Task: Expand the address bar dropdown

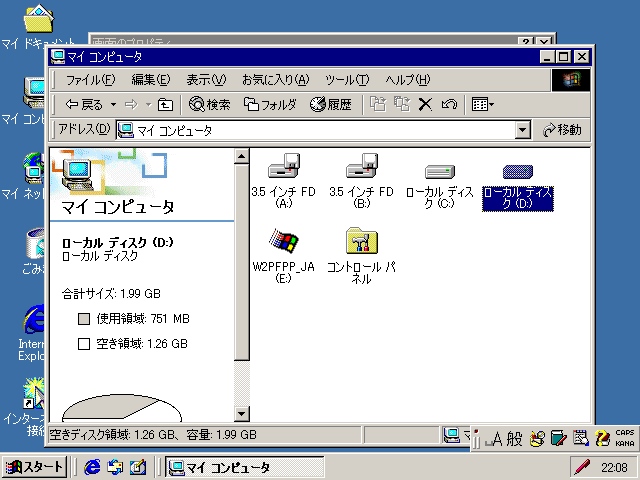Action: [x=522, y=130]
